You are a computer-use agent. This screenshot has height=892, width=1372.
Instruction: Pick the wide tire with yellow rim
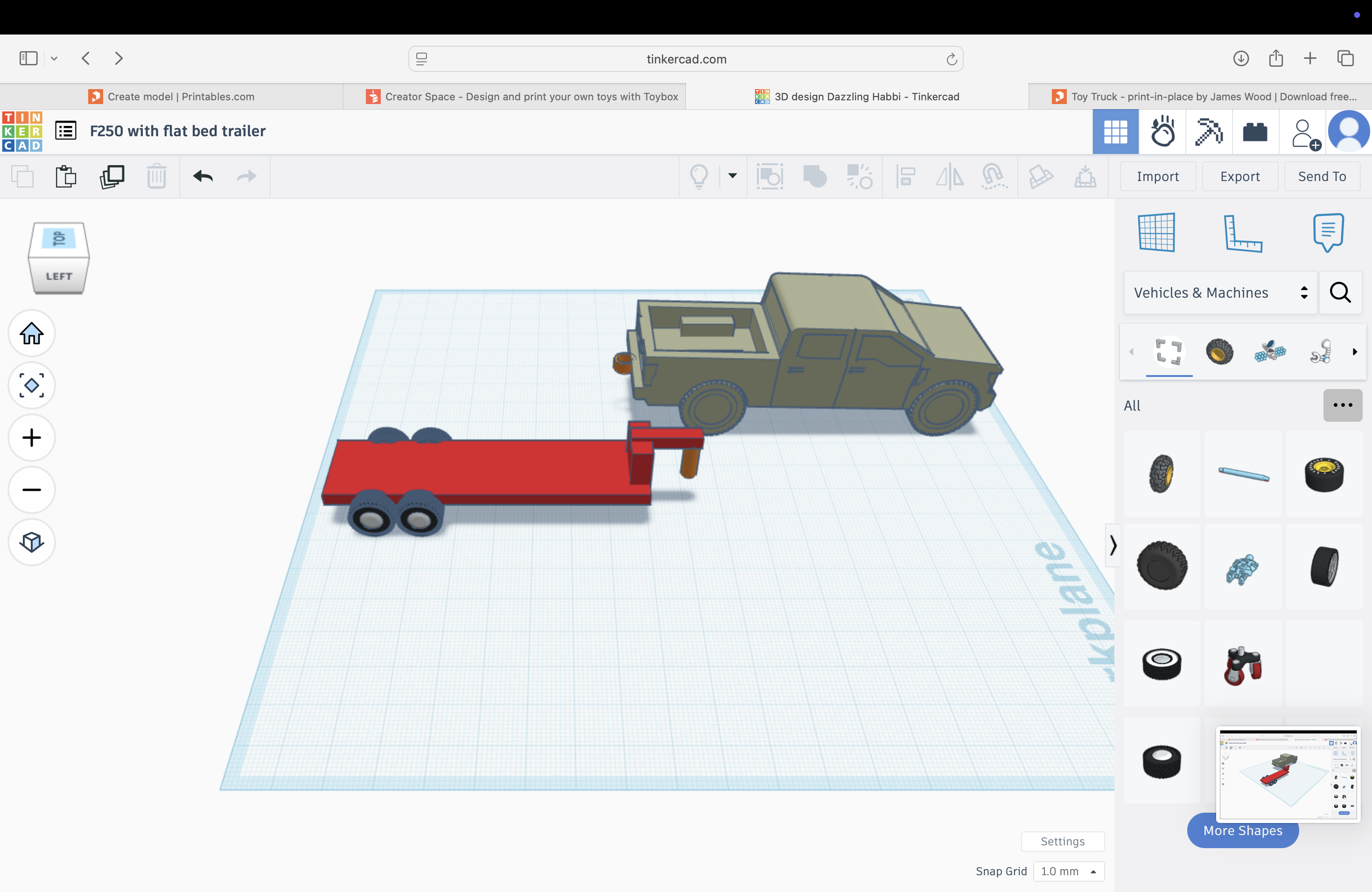pos(1323,474)
